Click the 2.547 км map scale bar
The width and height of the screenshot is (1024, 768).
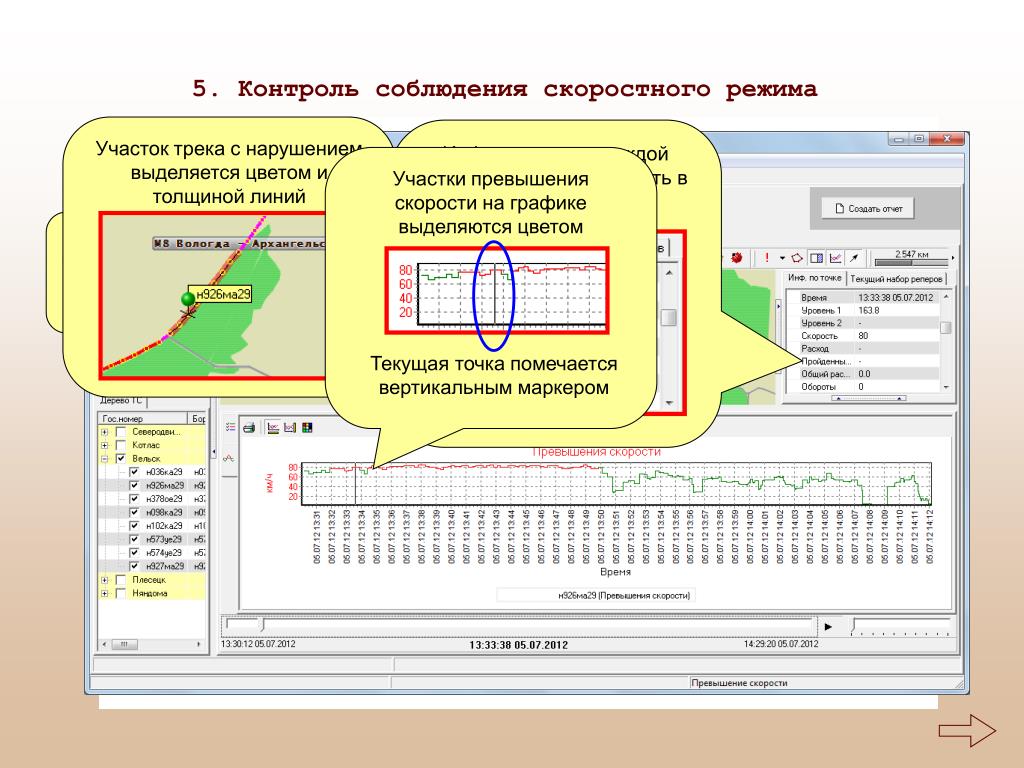pos(911,258)
